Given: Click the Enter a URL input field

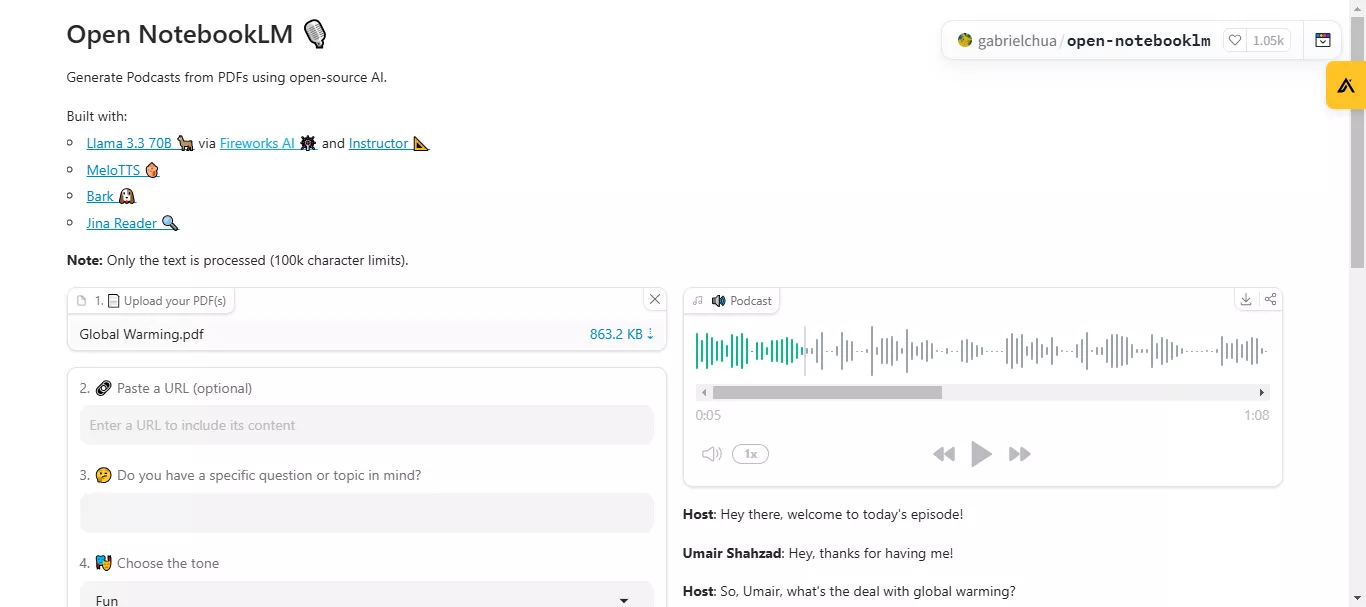Looking at the screenshot, I should (366, 425).
